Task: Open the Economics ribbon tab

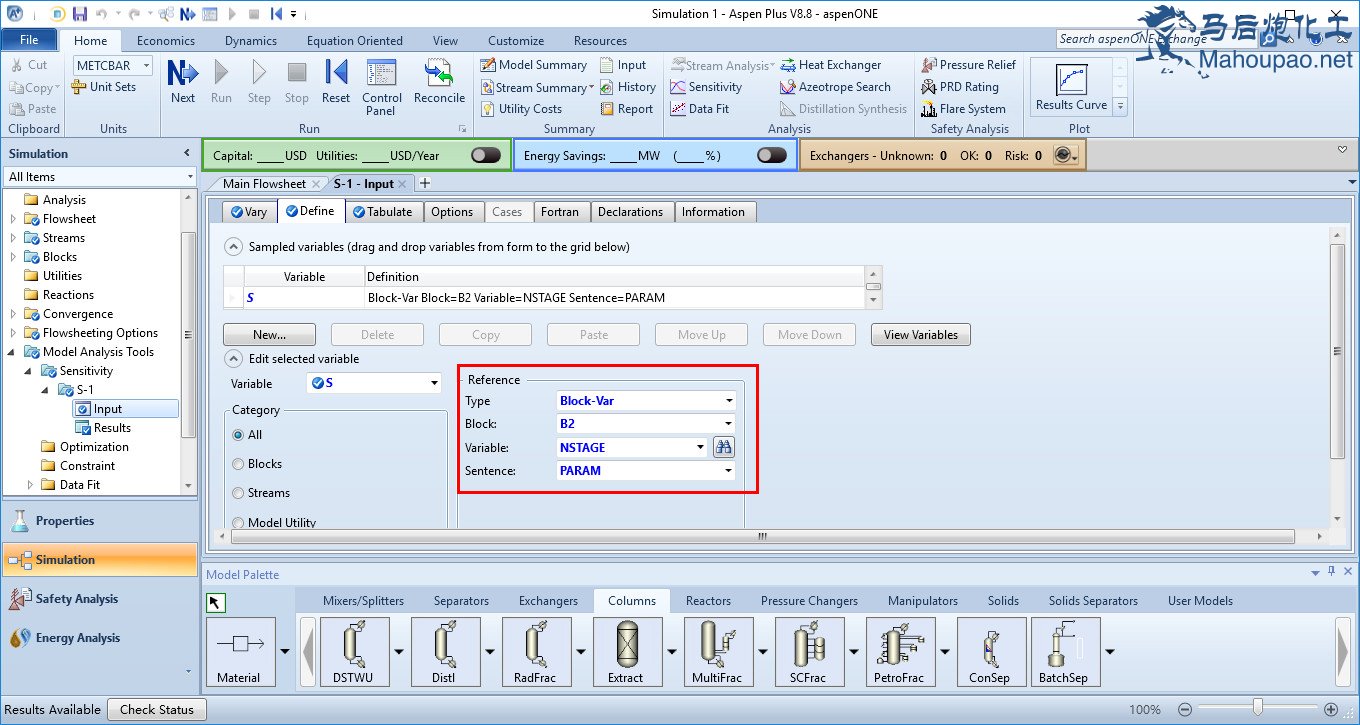Action: [166, 41]
